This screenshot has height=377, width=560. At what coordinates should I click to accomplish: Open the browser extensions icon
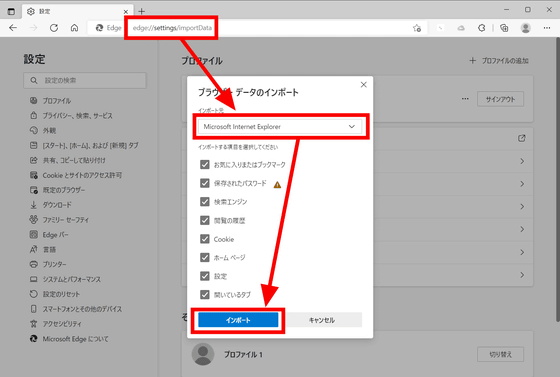pos(481,28)
